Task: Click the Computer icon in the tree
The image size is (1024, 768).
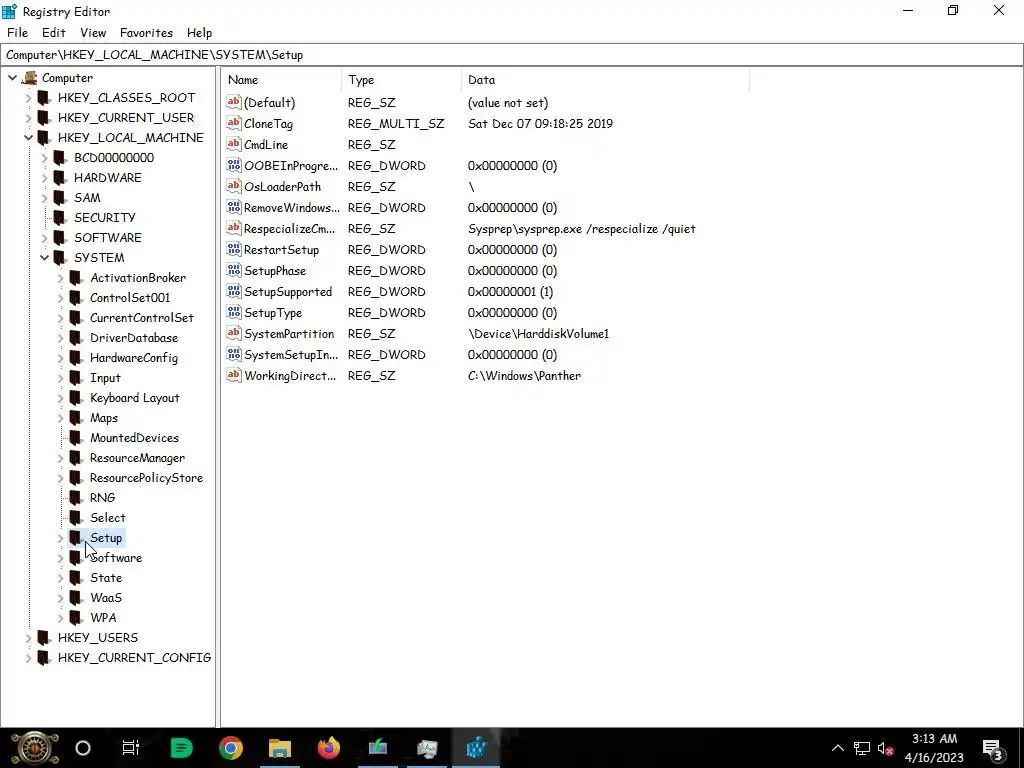Action: click(x=29, y=78)
